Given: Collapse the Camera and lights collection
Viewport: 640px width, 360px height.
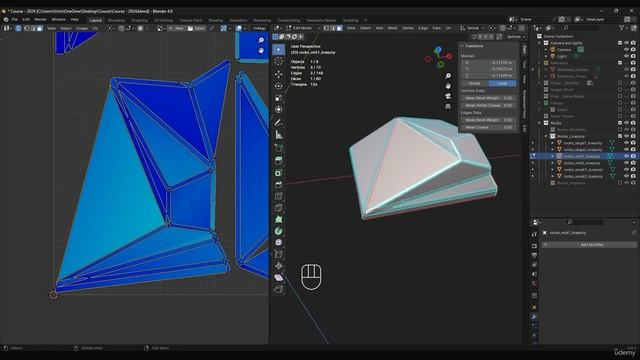Looking at the screenshot, I should [x=539, y=43].
